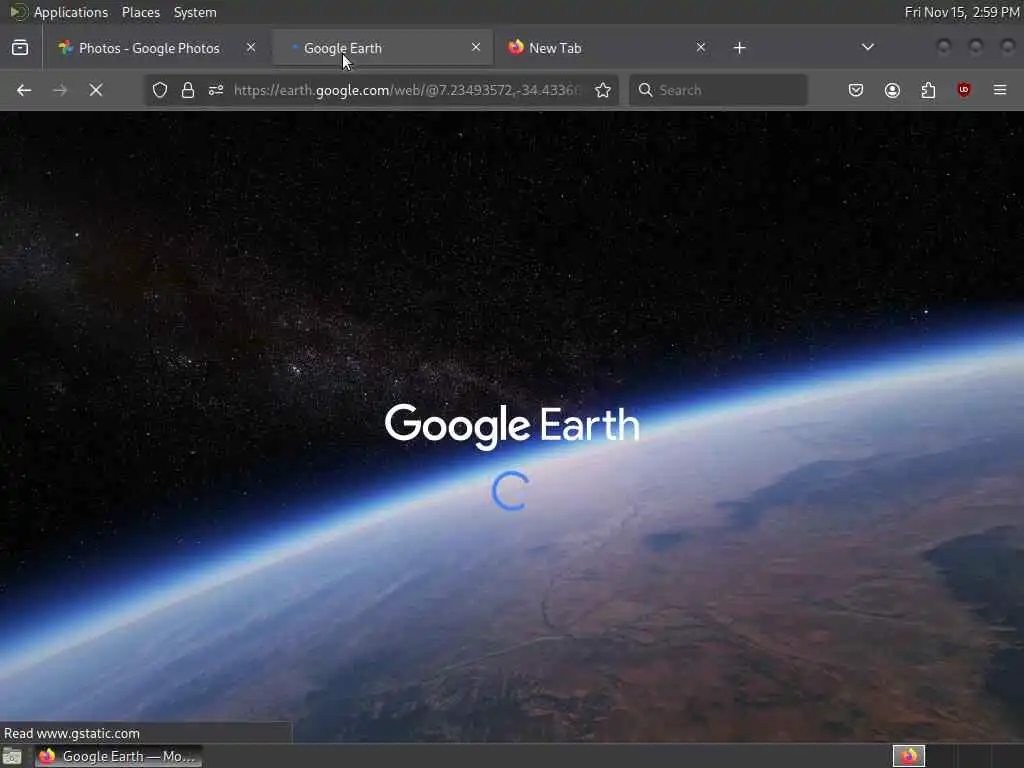Open the tracking protection shield icon

tap(160, 90)
